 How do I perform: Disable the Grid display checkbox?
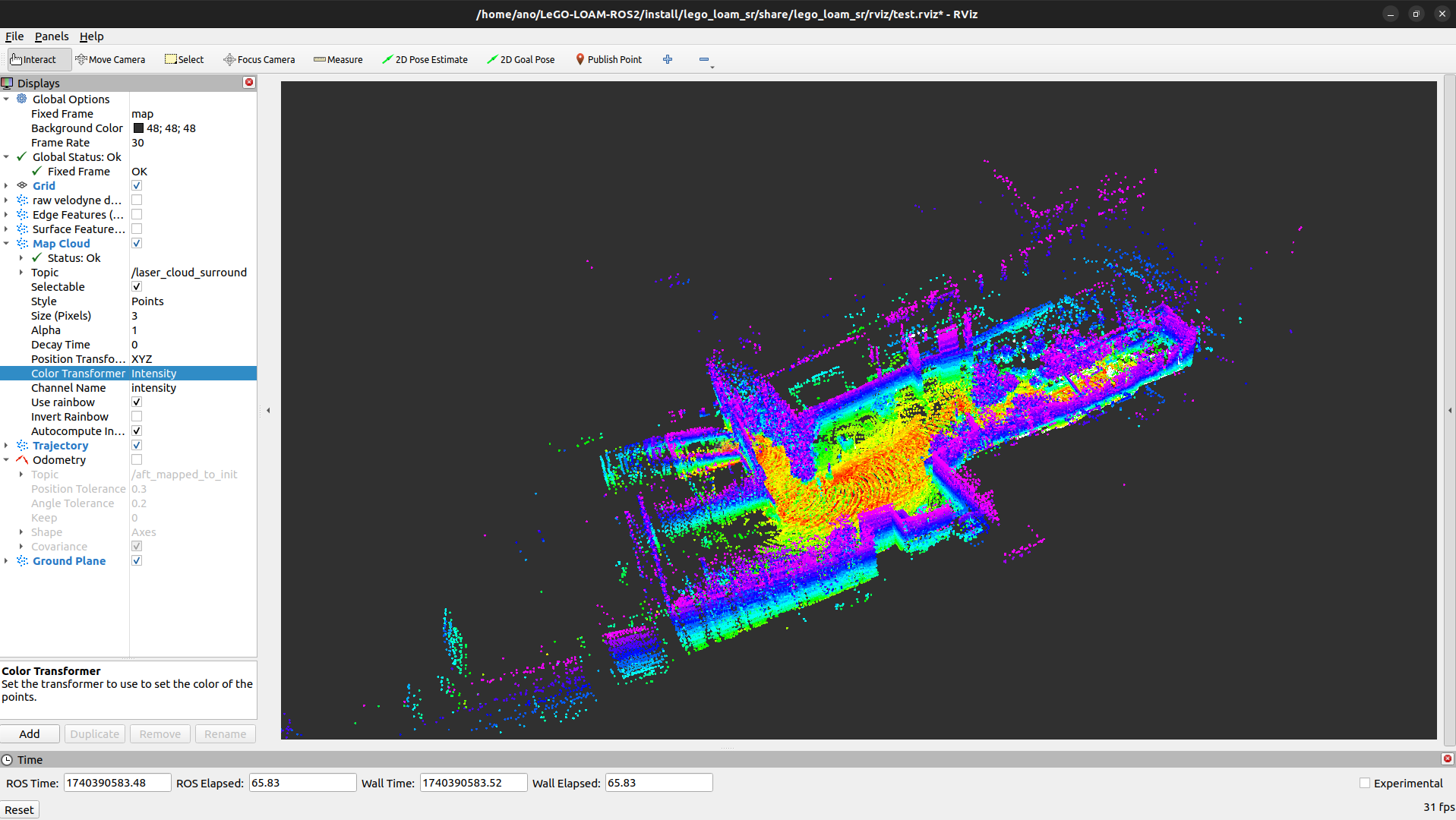tap(137, 185)
